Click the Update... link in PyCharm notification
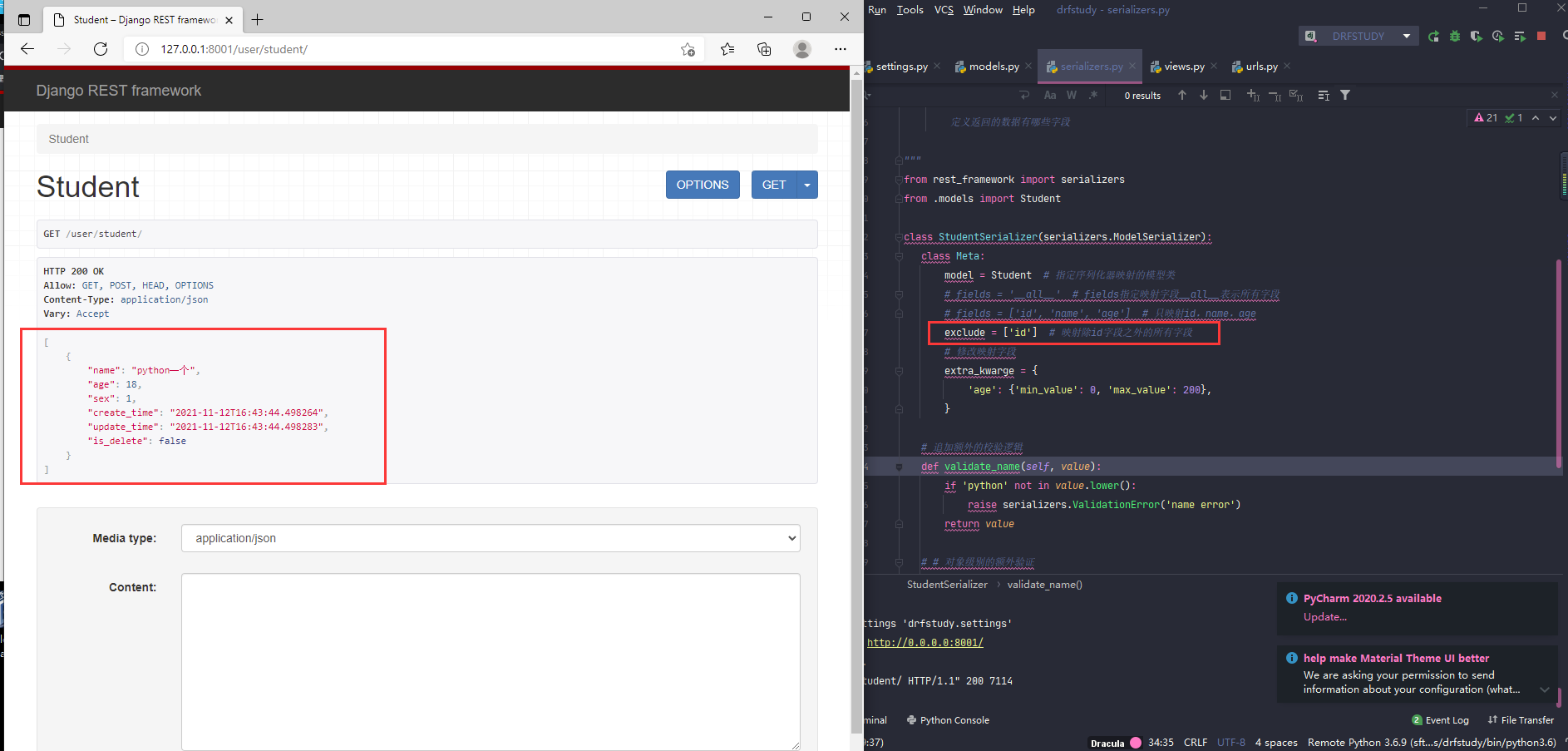 (1325, 617)
